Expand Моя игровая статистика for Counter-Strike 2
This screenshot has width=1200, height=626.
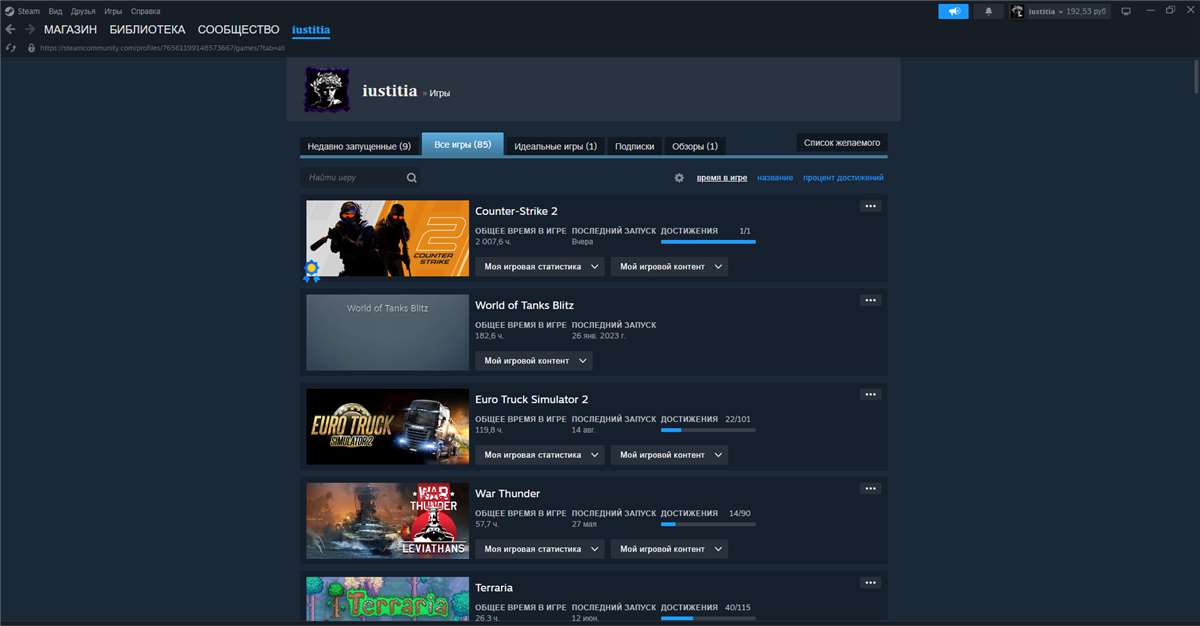coord(539,266)
